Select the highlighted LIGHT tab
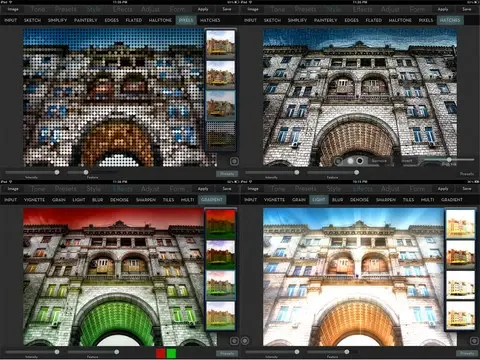The width and height of the screenshot is (480, 360). click(319, 200)
